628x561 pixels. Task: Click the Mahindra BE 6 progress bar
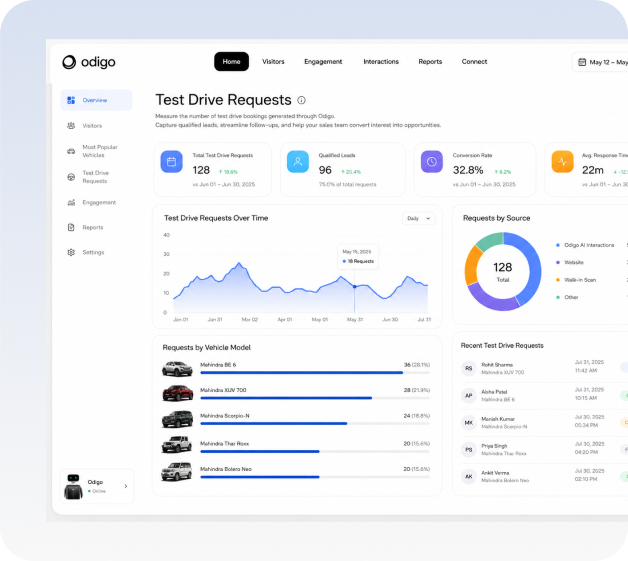click(x=315, y=372)
